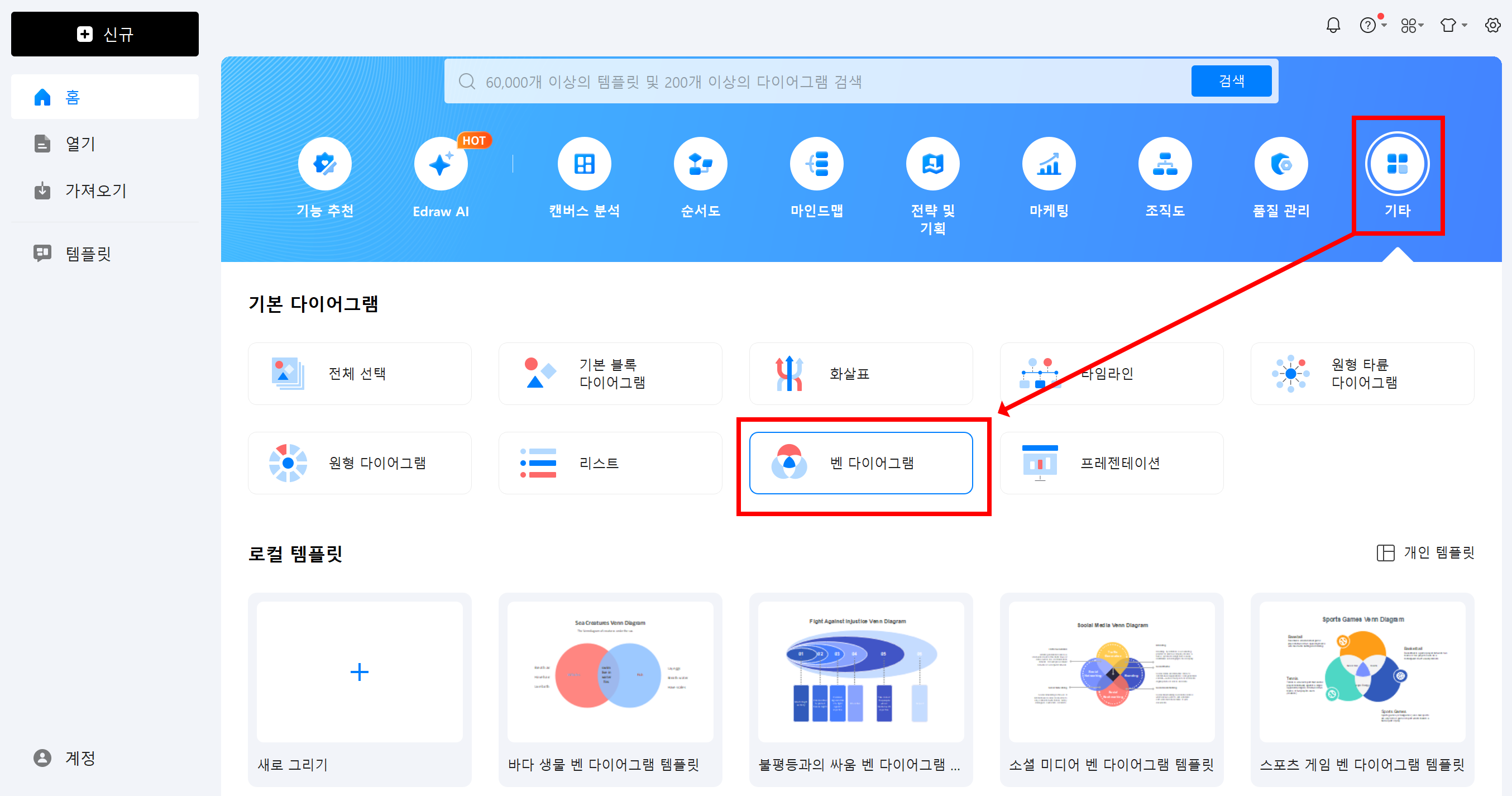Screen dimensions: 1512x796
Task: Choose 기본 블록 다이어그램 card
Action: 610,373
